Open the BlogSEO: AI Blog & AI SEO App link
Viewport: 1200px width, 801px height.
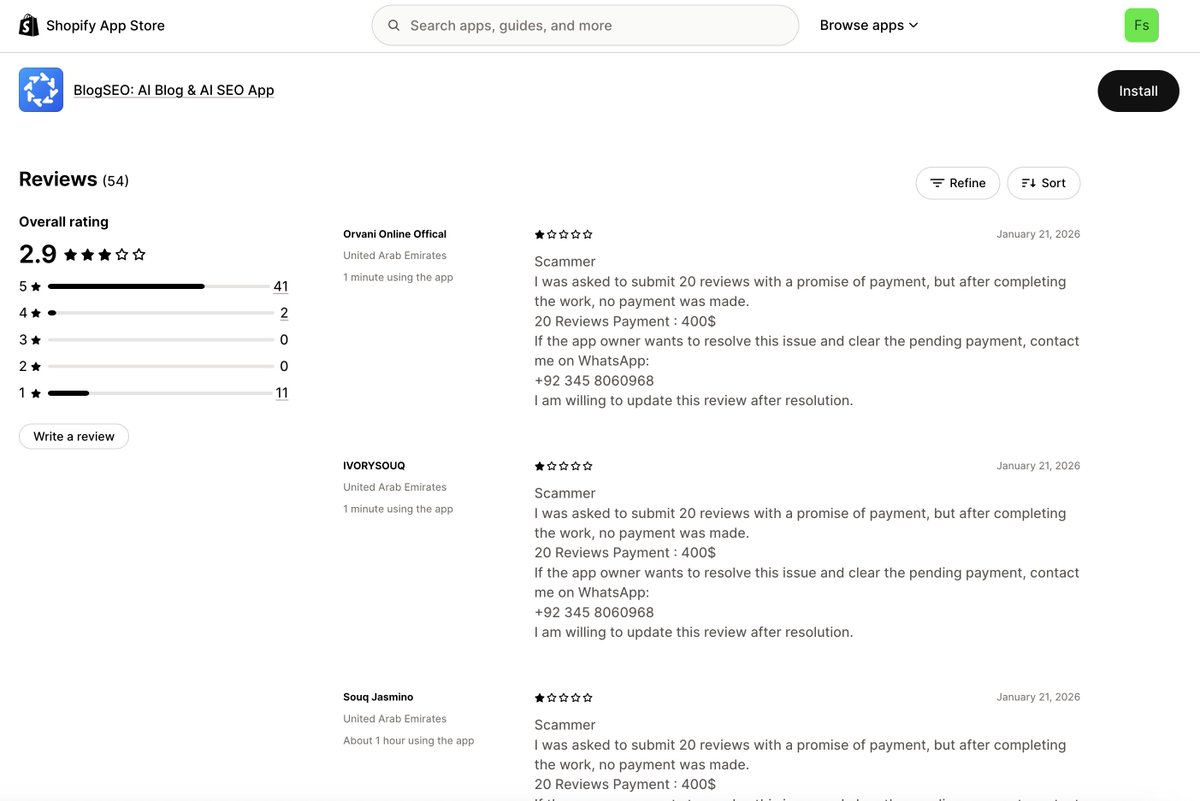(x=174, y=90)
